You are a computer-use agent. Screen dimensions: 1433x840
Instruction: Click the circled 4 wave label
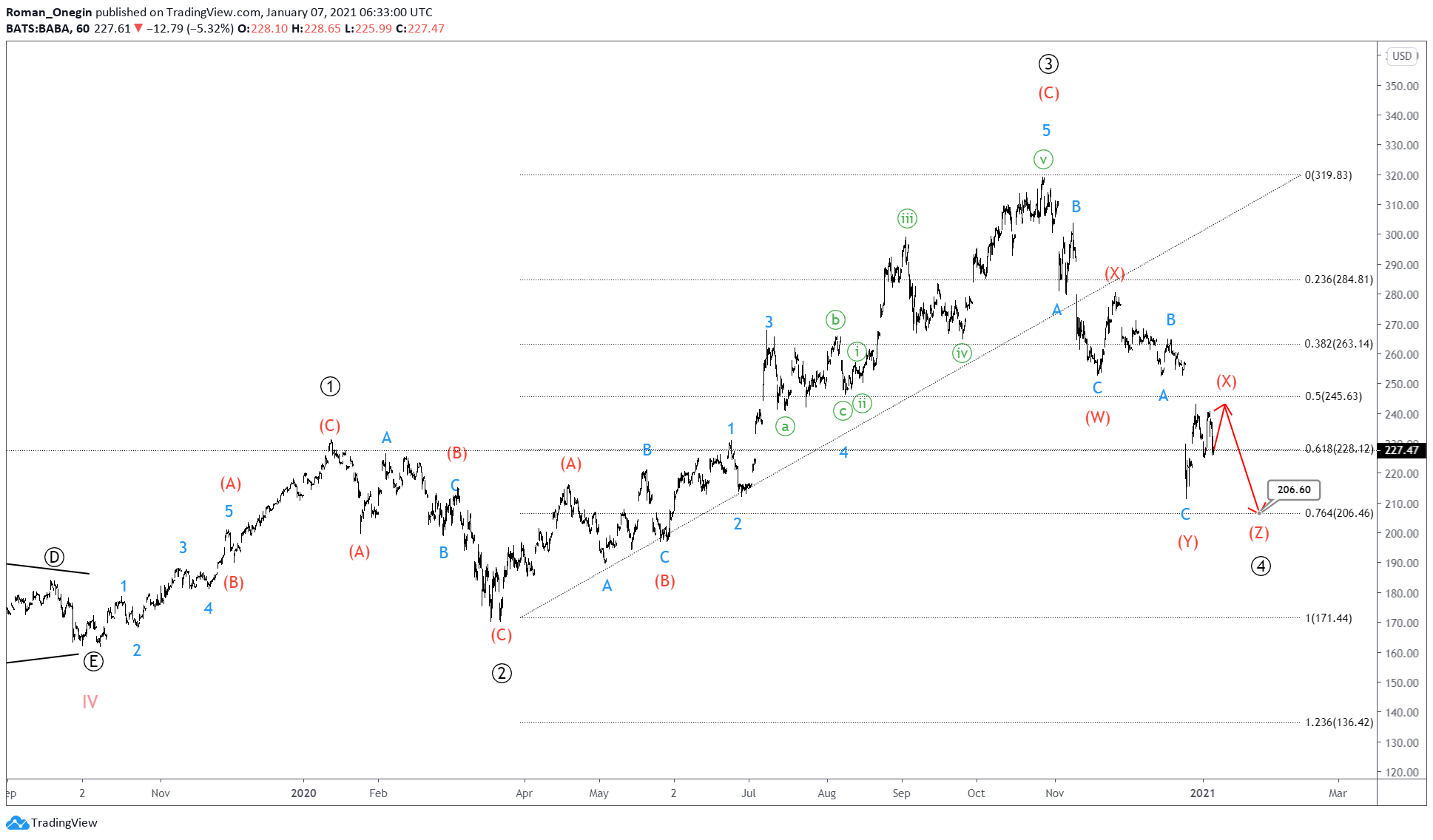(1261, 566)
